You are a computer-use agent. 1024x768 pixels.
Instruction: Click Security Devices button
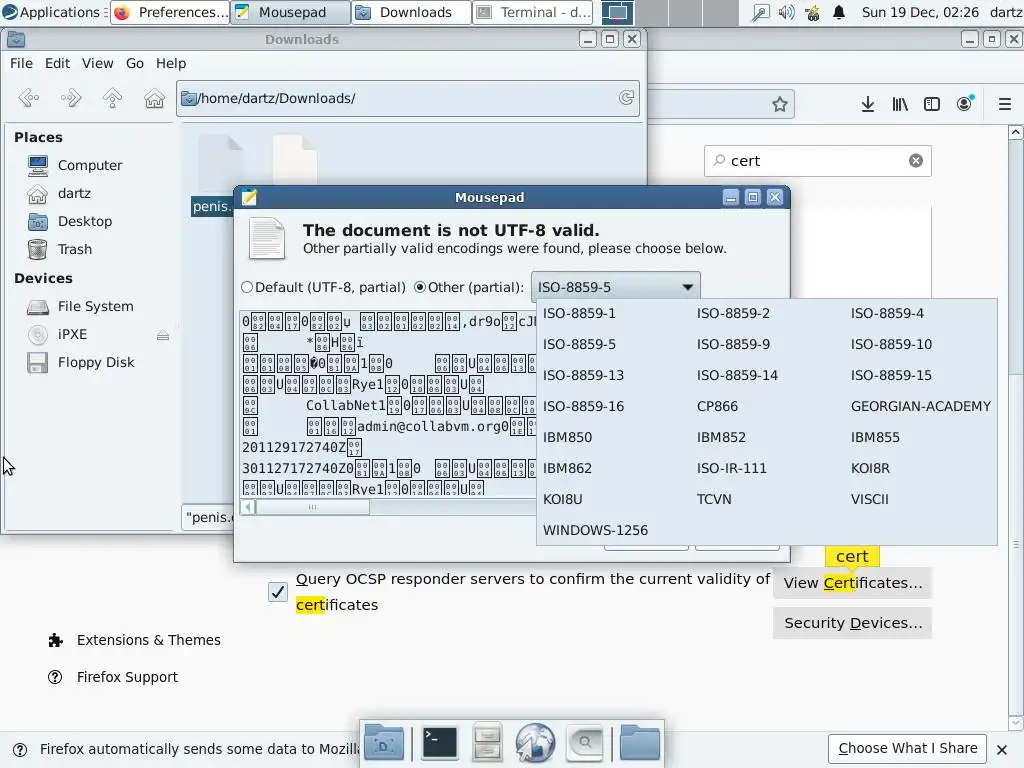[852, 623]
